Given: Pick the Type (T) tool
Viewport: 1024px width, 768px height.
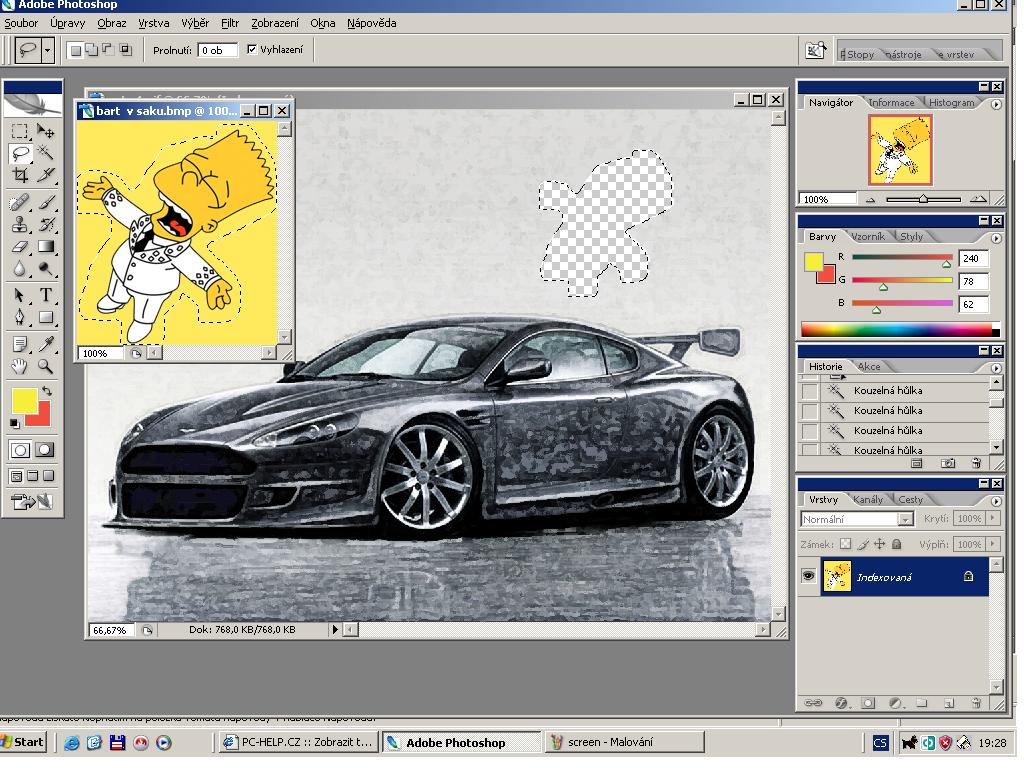Looking at the screenshot, I should point(46,295).
